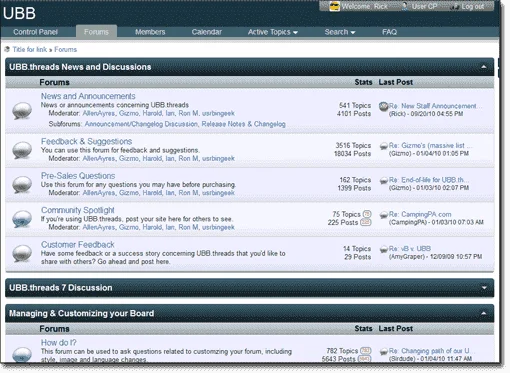
Task: Open the Feedback & Suggestions forum
Action: [x=86, y=141]
